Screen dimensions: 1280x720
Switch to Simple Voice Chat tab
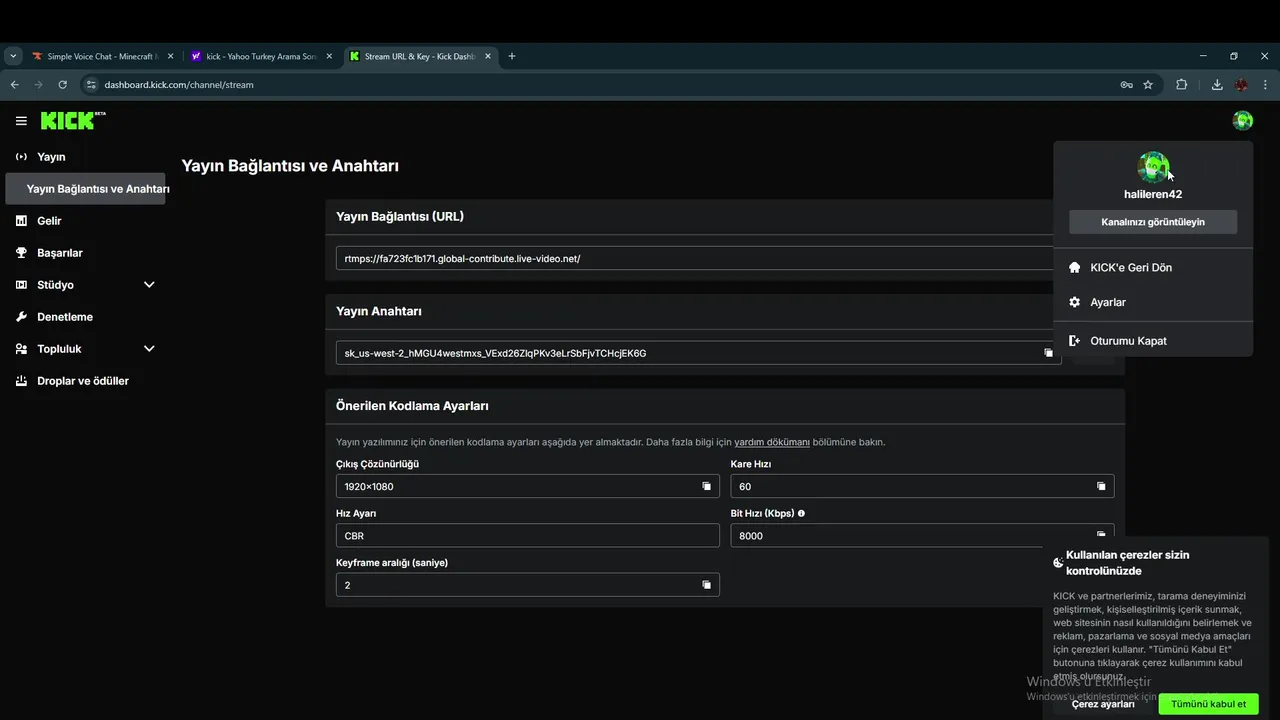click(102, 57)
